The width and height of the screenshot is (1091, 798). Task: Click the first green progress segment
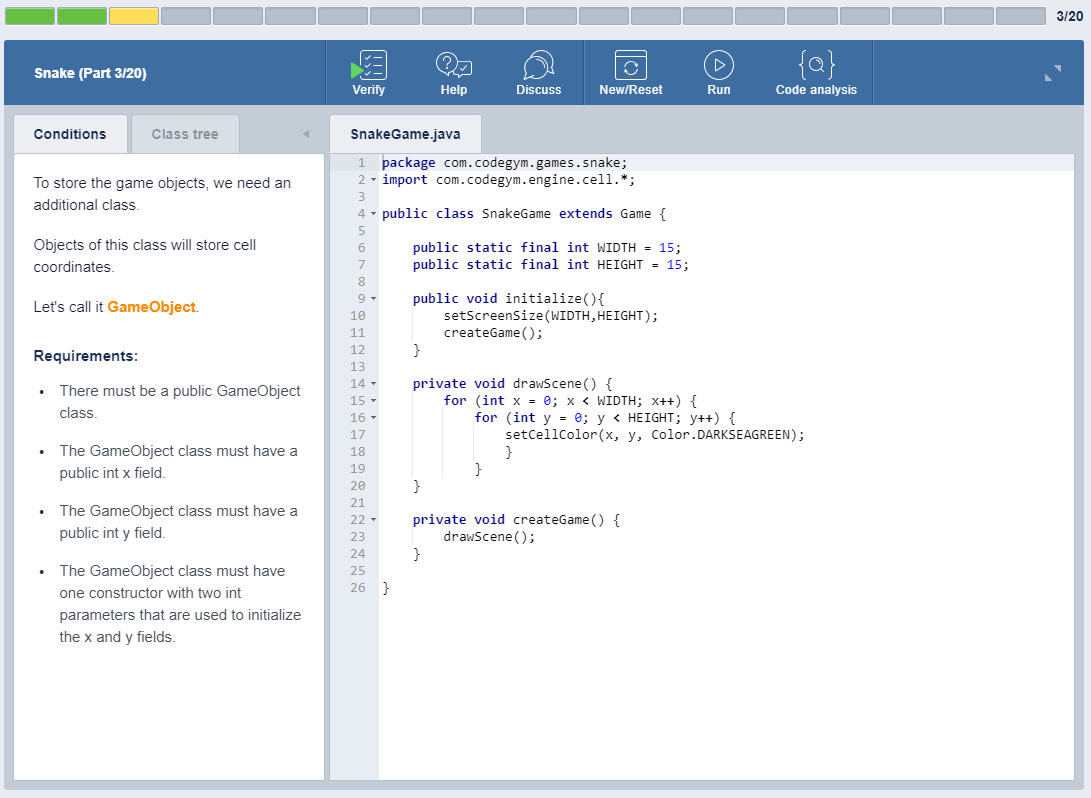pyautogui.click(x=30, y=16)
